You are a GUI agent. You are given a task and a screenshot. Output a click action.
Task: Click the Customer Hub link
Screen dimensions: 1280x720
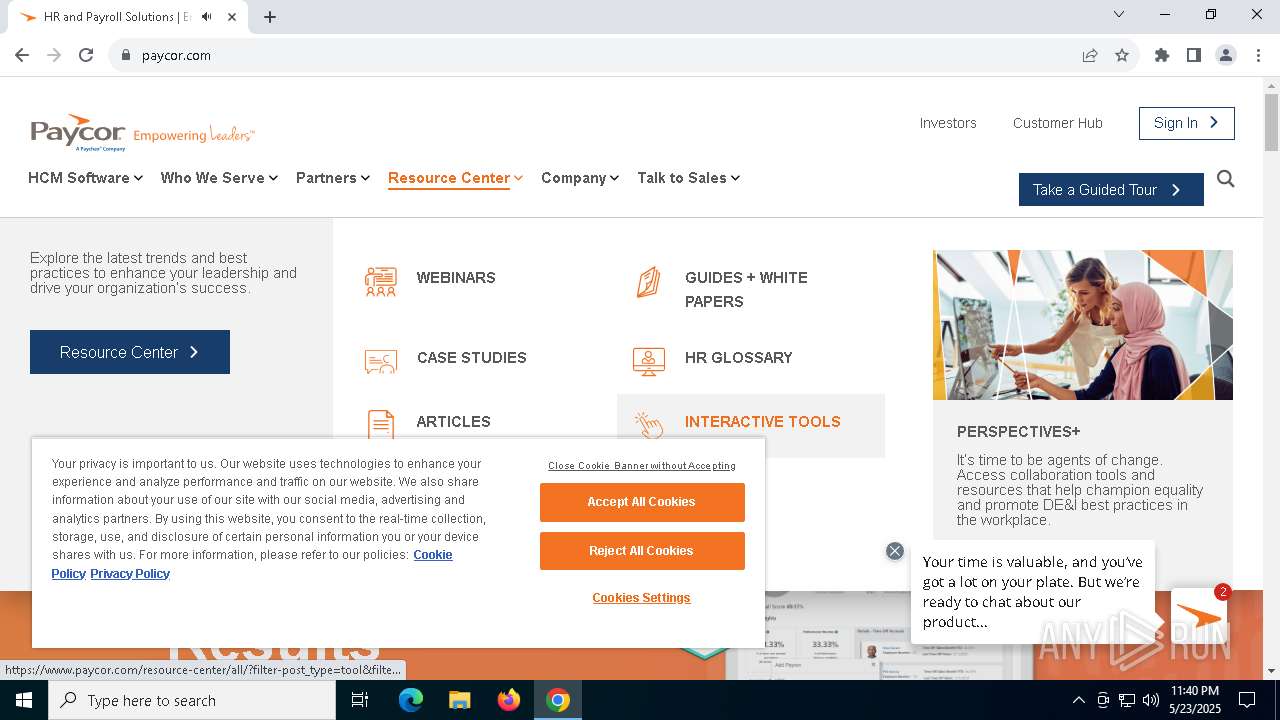[x=1057, y=123]
